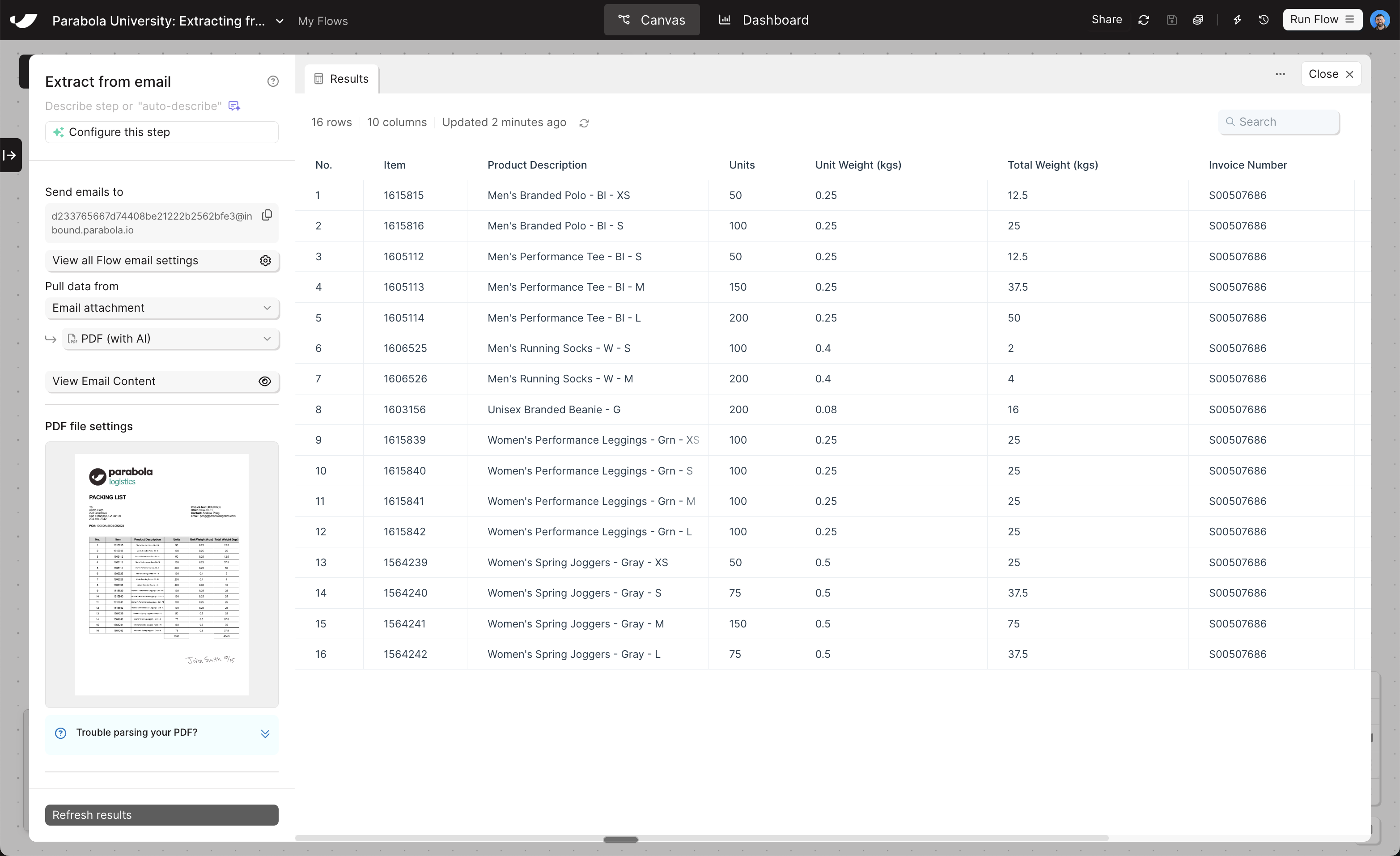Screen dimensions: 1400x856
Task: Click the refresh icon beside Updated timestamp
Action: pos(584,123)
